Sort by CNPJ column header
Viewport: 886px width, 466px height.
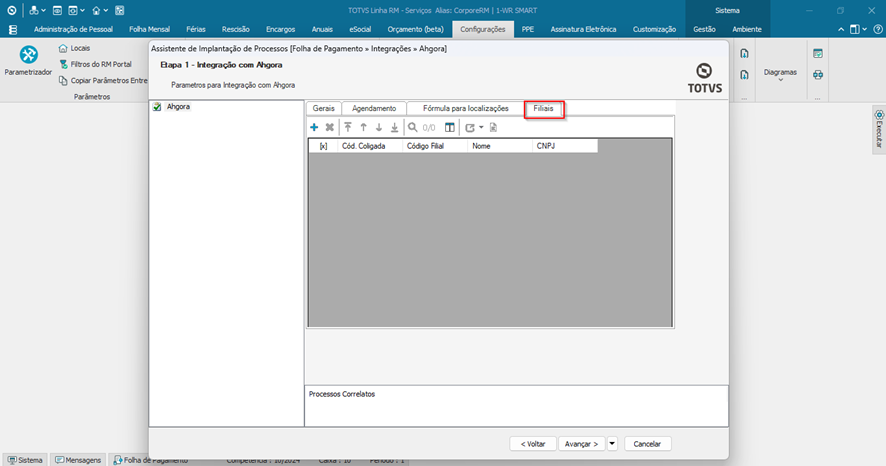coord(564,146)
